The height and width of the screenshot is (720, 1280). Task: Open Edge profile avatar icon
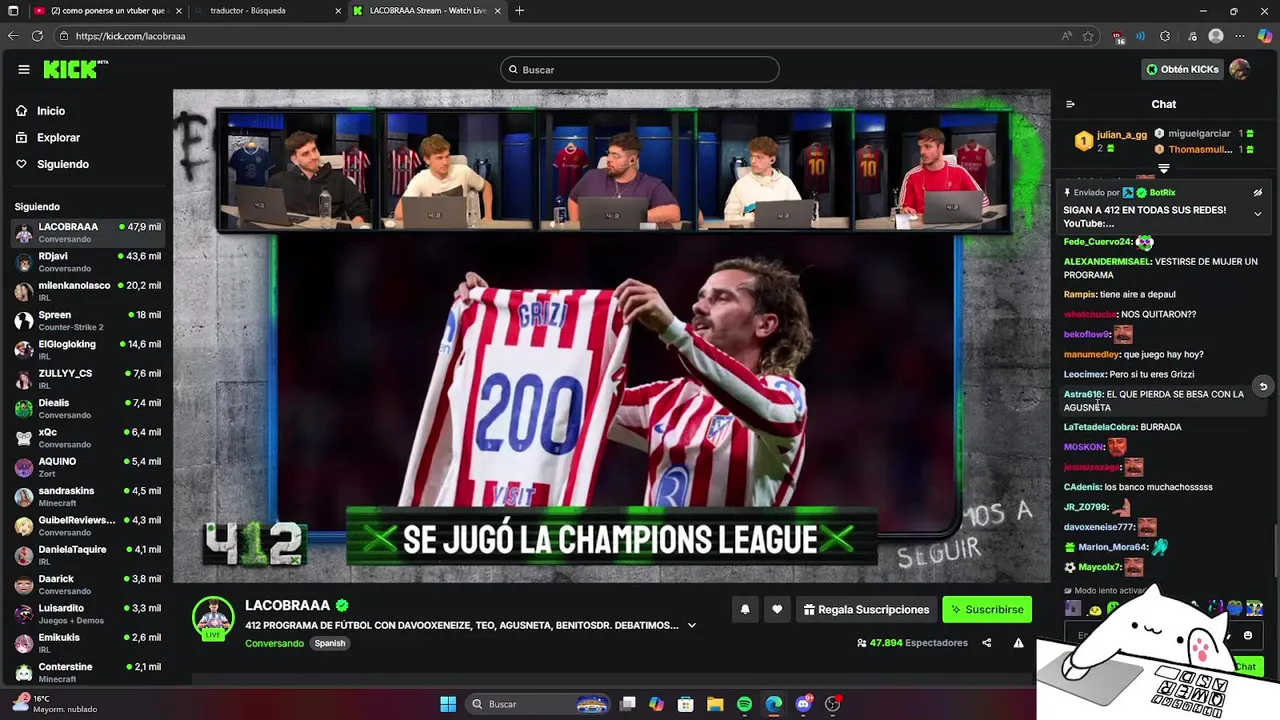tap(1216, 36)
